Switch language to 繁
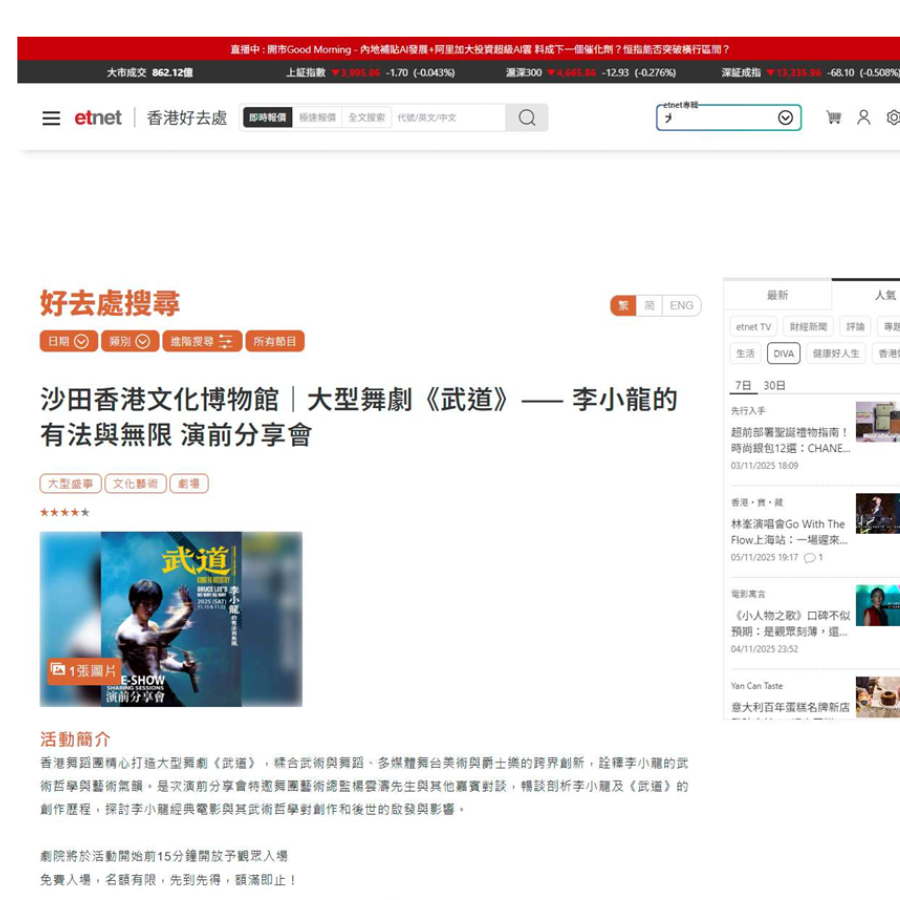This screenshot has width=900, height=900. 623,305
